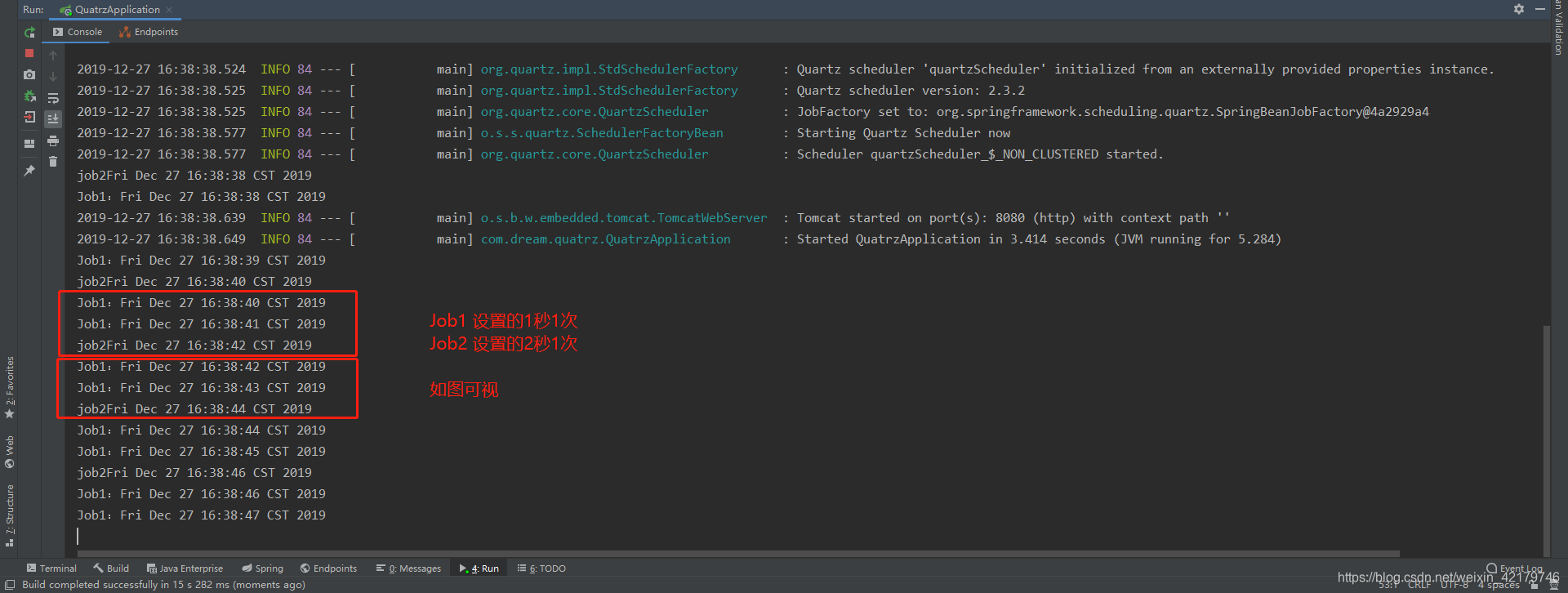Screen dimensions: 1568x593
Task: Toggle tool window bars icon in status bar corner
Action: click(10, 585)
